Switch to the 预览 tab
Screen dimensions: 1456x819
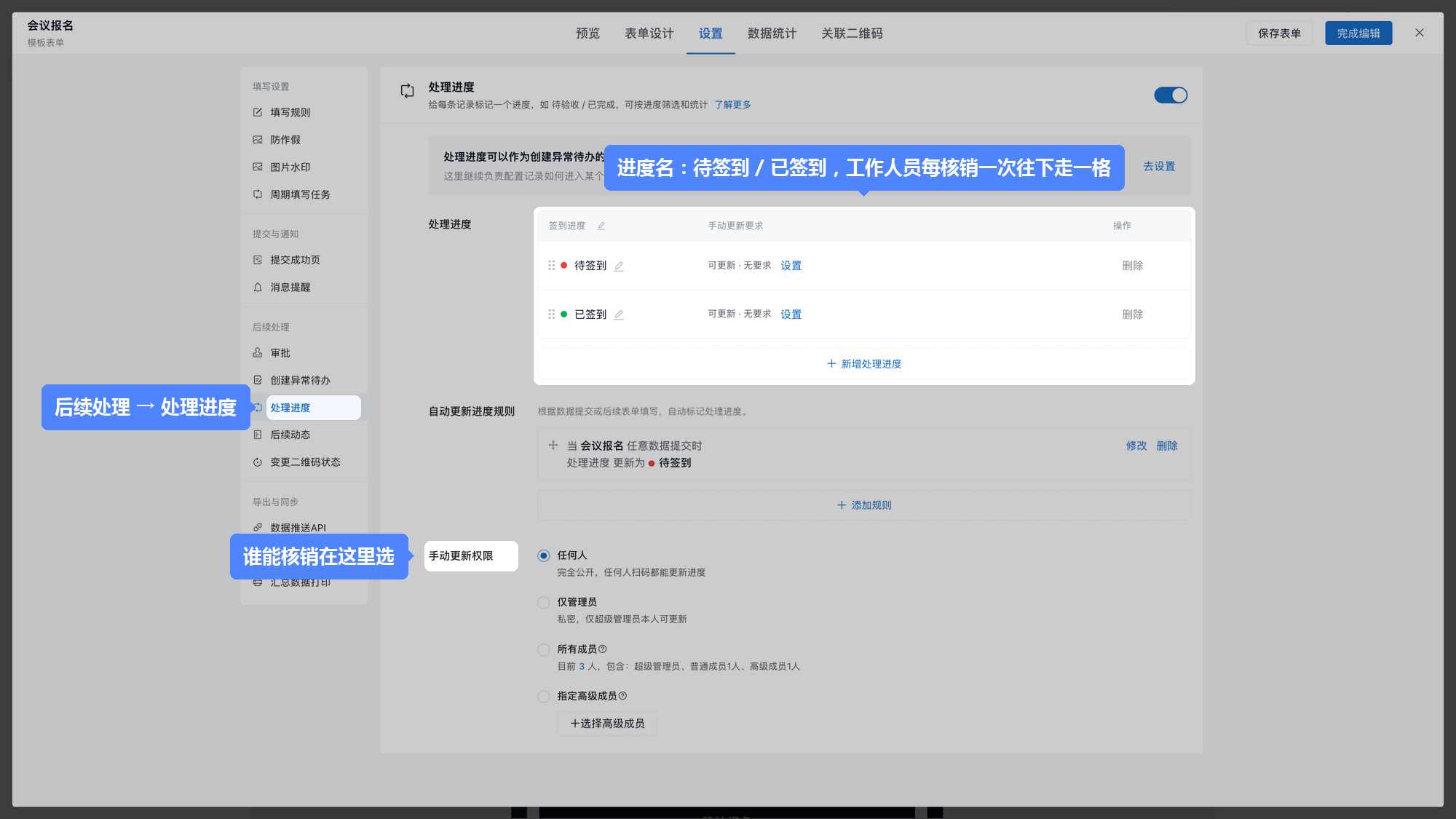click(x=587, y=33)
